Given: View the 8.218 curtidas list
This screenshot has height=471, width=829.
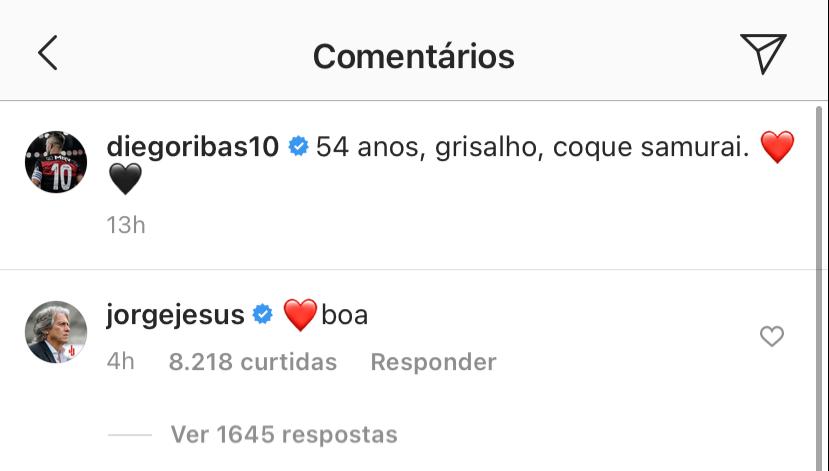Looking at the screenshot, I should click(253, 361).
